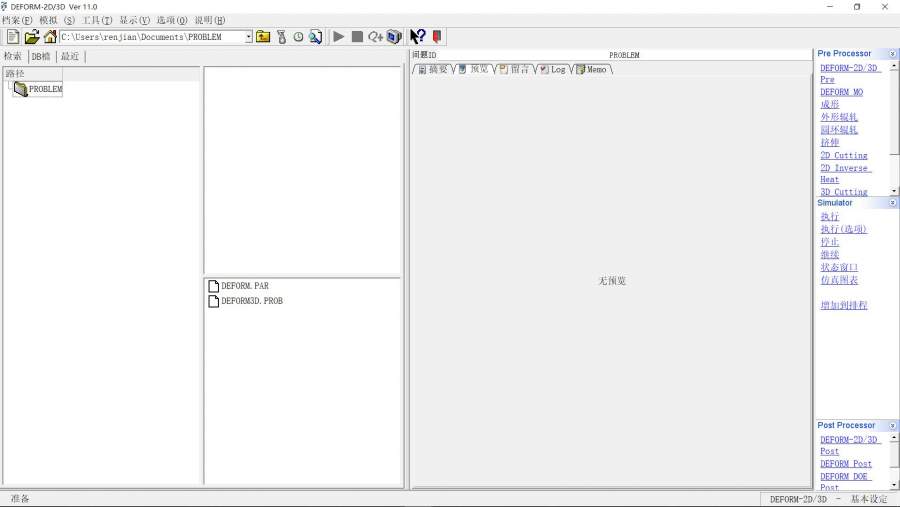Click the blue 3D box toolbar icon
This screenshot has width=900, height=507.
pos(394,37)
